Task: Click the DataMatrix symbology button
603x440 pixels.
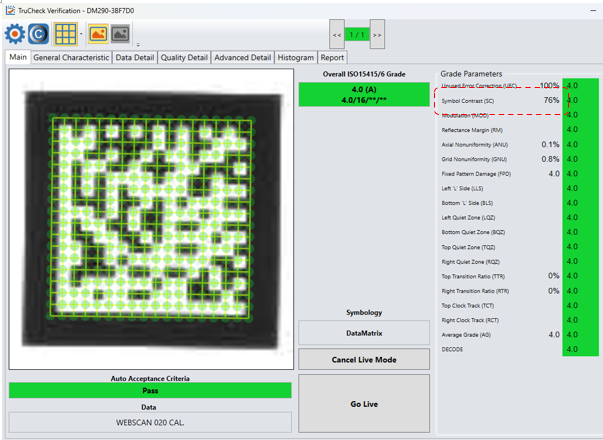Action: 364,333
